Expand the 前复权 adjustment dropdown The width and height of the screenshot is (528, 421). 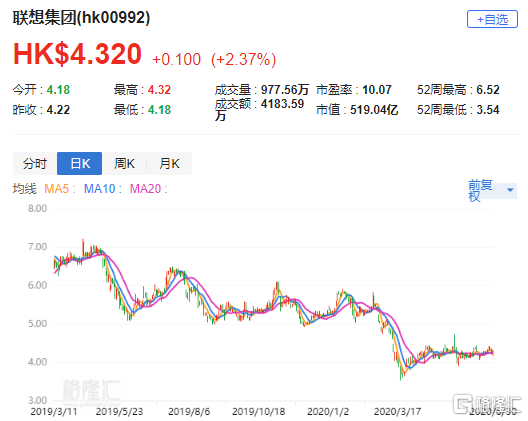pyautogui.click(x=492, y=191)
